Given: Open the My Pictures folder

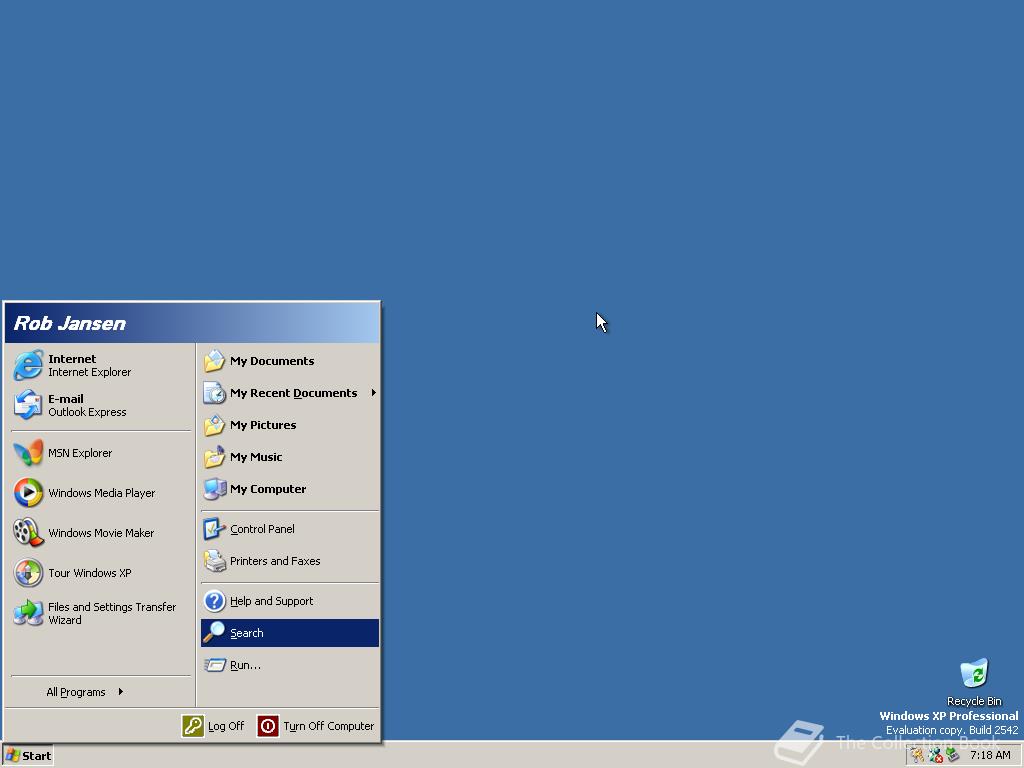Looking at the screenshot, I should coord(290,424).
